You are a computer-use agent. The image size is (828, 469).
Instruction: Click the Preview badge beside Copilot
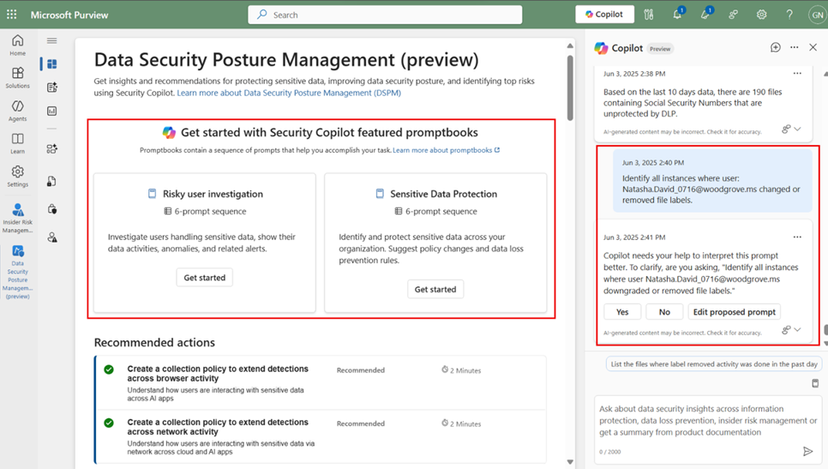(660, 49)
